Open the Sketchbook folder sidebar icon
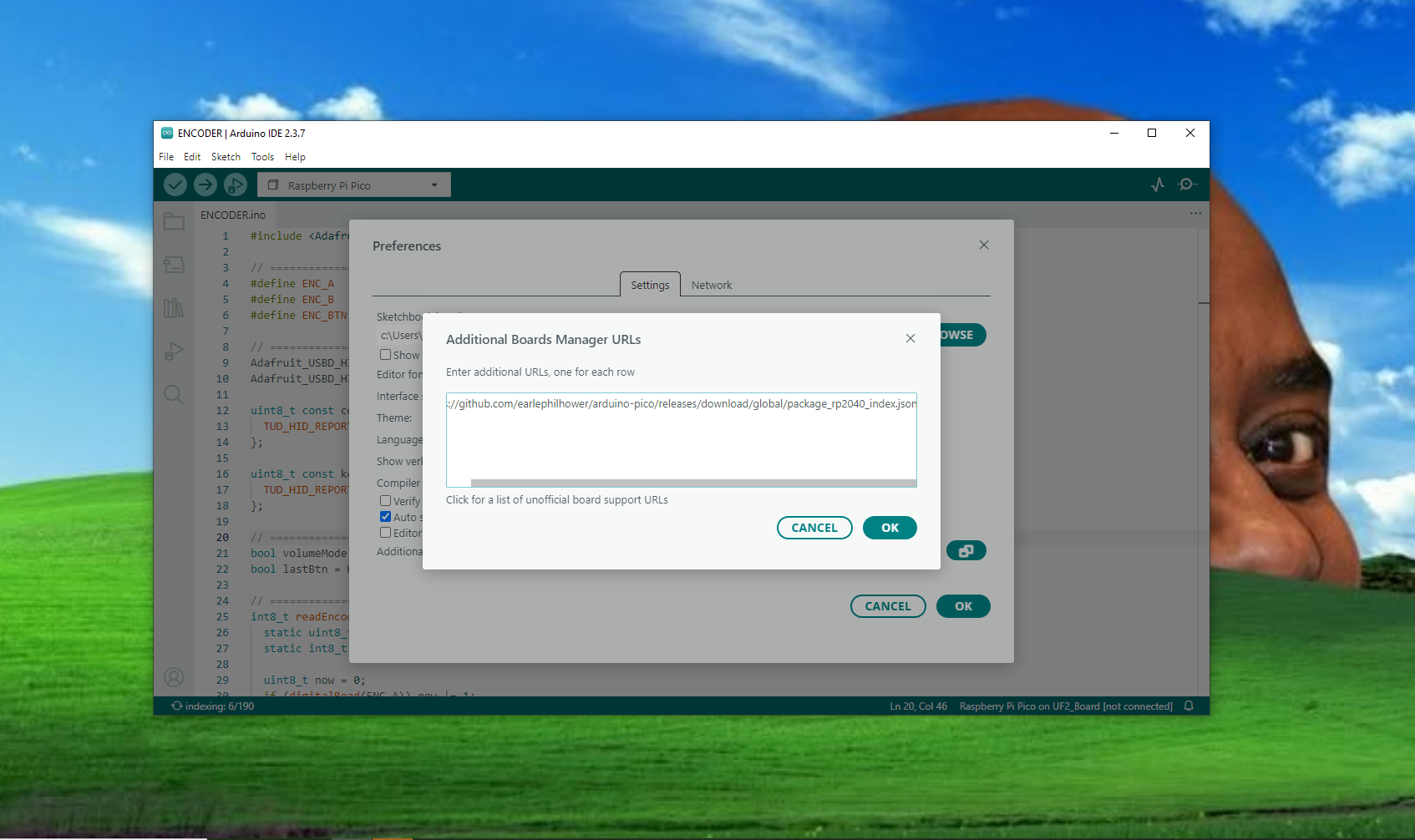Screen dimensions: 1415x840 [x=174, y=221]
